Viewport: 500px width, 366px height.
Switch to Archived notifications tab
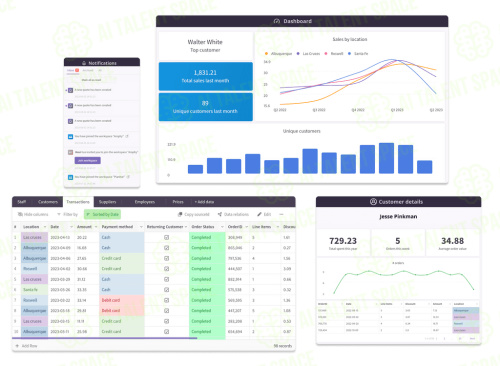coord(88,70)
